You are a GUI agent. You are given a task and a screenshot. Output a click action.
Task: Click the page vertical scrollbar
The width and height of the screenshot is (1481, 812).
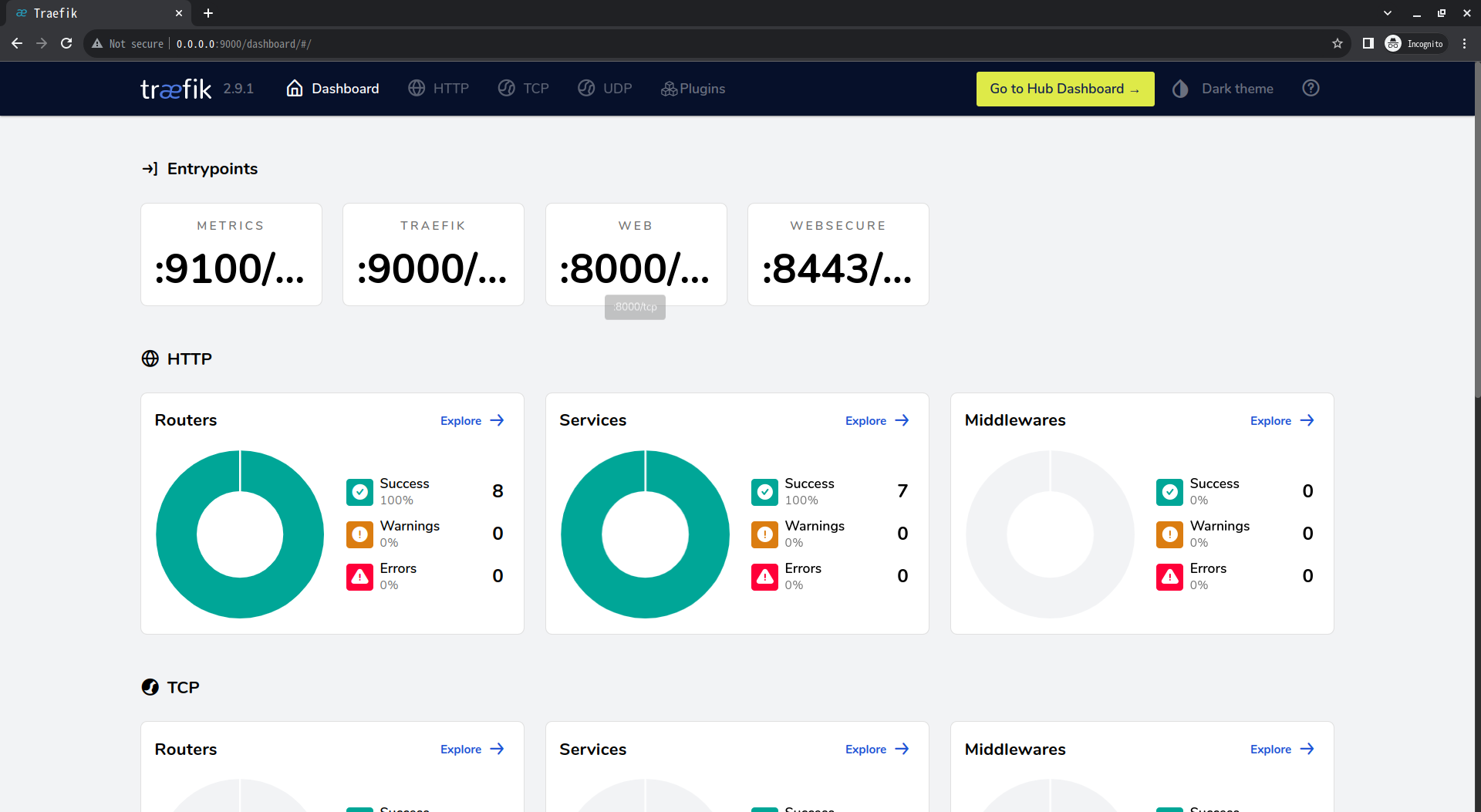tap(1477, 231)
